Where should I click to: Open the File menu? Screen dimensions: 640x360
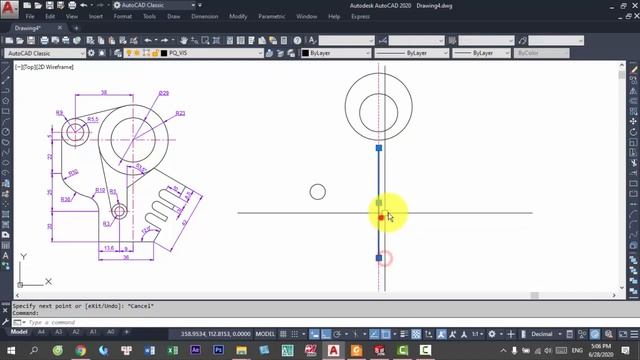point(30,17)
